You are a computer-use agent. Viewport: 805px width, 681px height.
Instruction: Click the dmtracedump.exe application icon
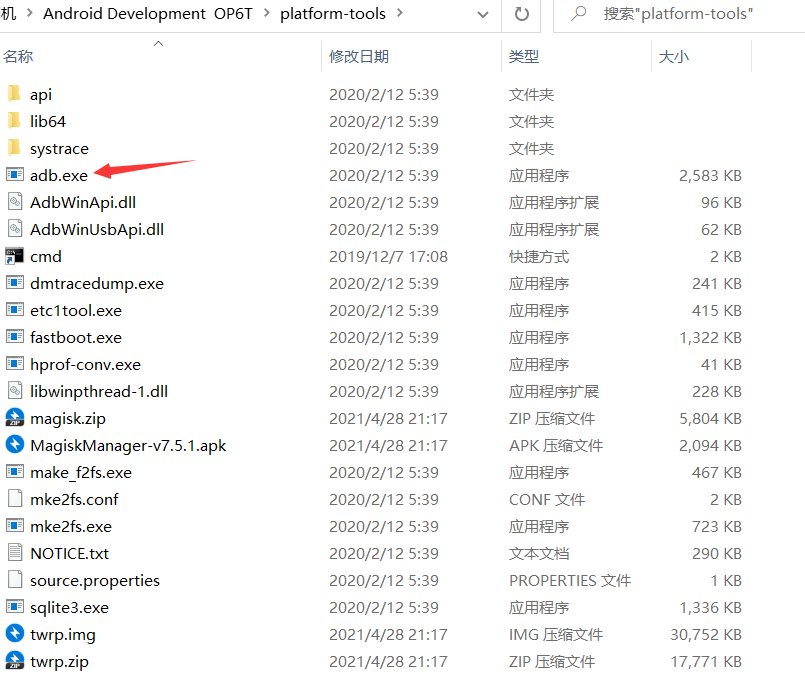click(15, 282)
